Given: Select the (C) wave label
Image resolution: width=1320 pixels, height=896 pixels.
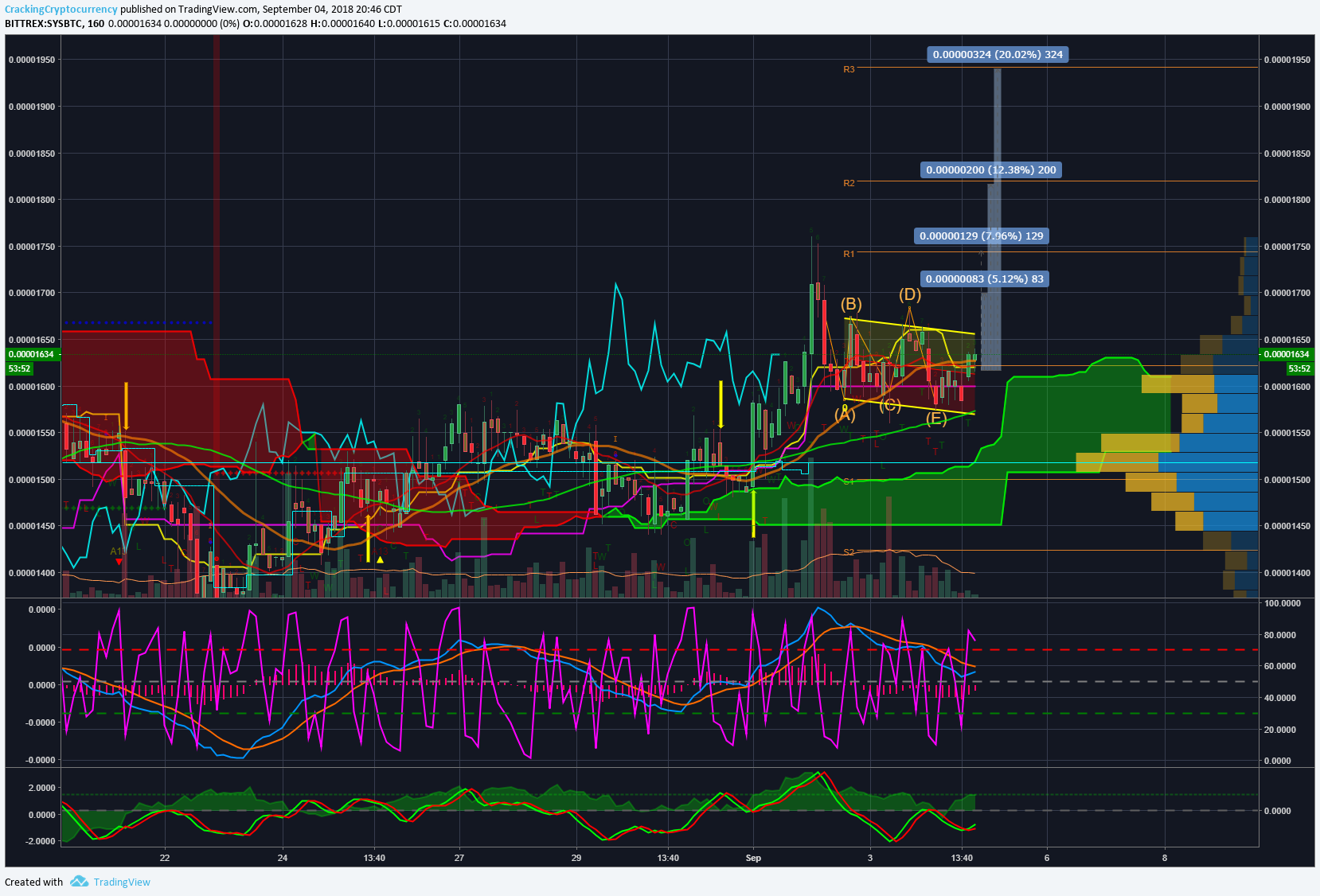Looking at the screenshot, I should pos(891,405).
